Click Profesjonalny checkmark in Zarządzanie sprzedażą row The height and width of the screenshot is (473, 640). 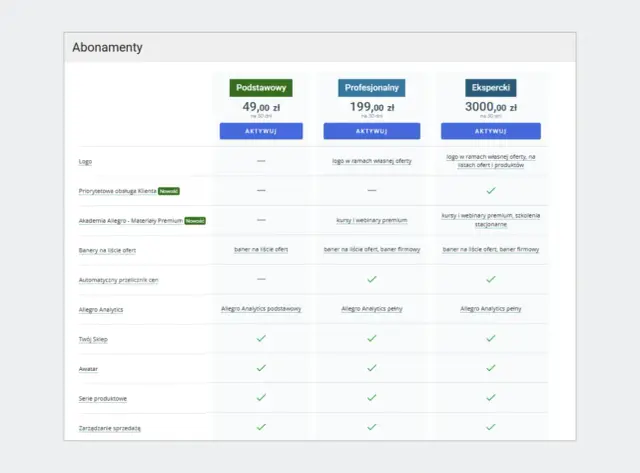click(x=372, y=427)
